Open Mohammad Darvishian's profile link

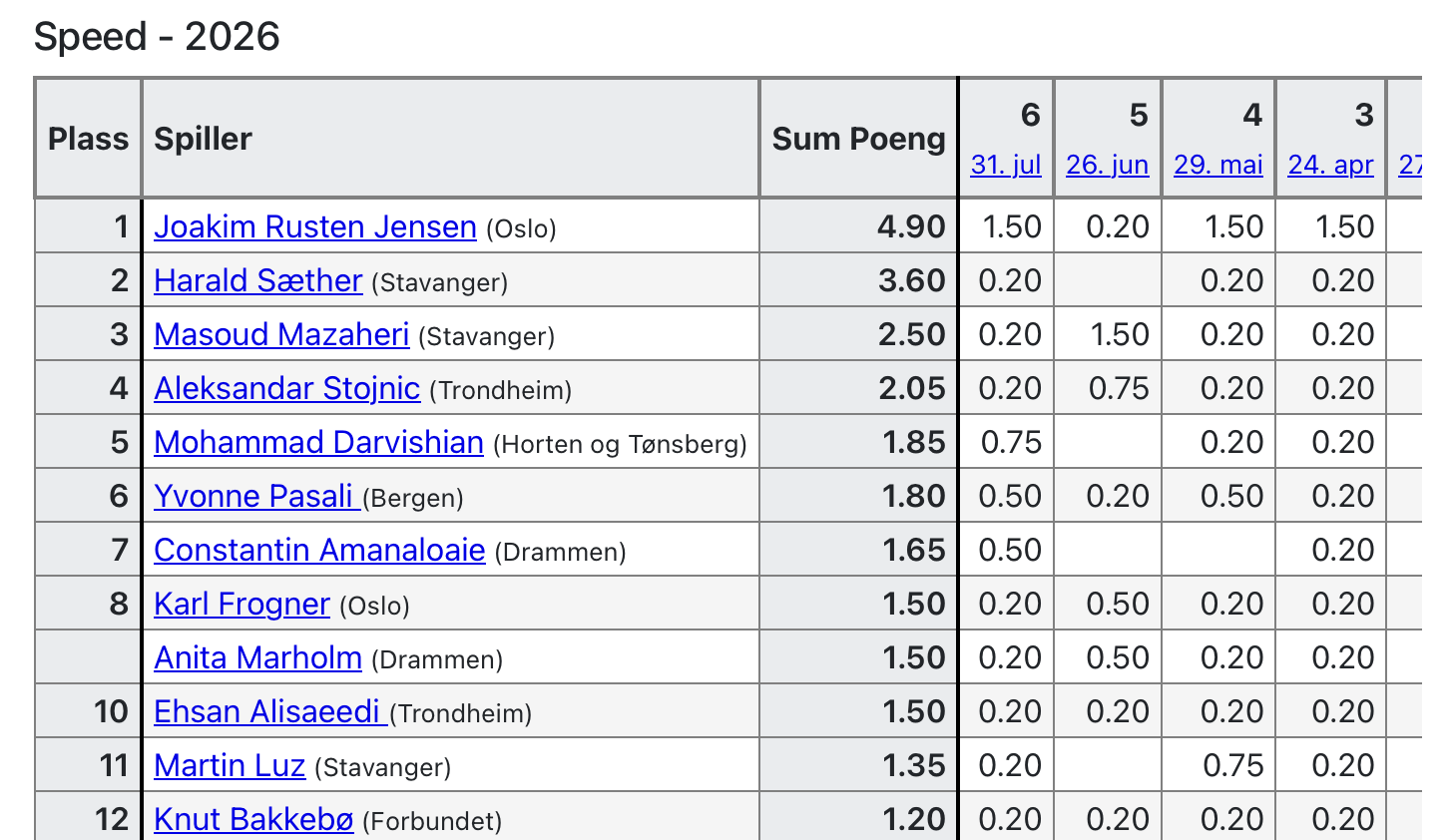pos(319,443)
